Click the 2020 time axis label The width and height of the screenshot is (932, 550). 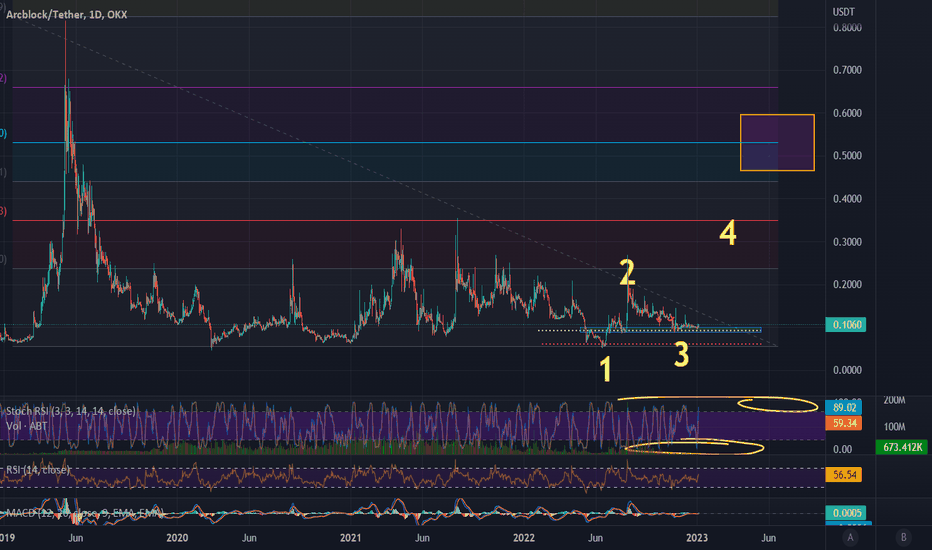point(177,538)
